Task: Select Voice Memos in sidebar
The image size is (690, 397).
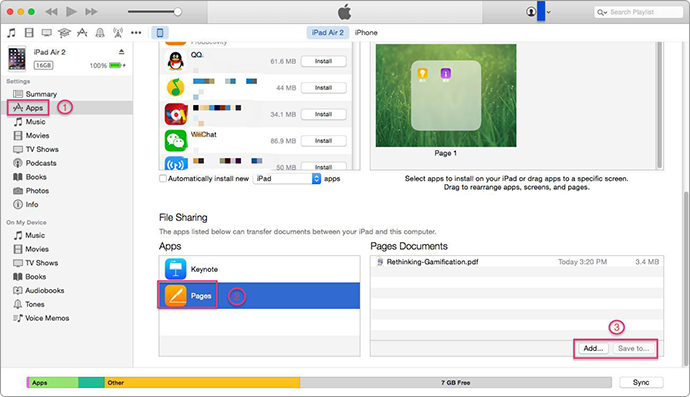Action: [x=47, y=318]
